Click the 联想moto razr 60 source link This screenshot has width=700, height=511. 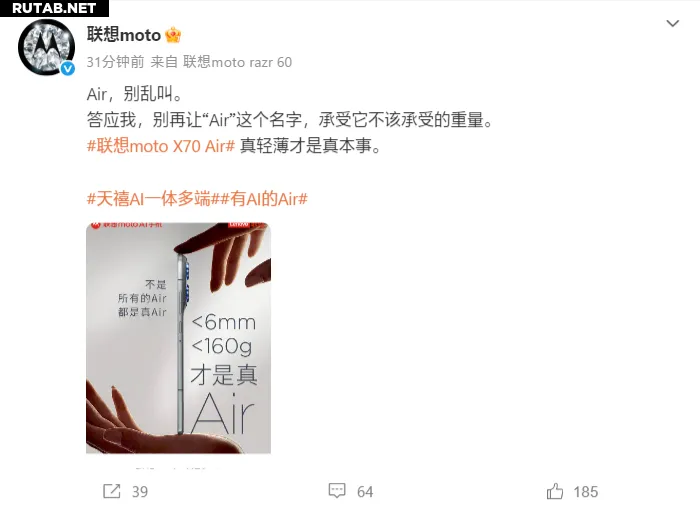238,62
